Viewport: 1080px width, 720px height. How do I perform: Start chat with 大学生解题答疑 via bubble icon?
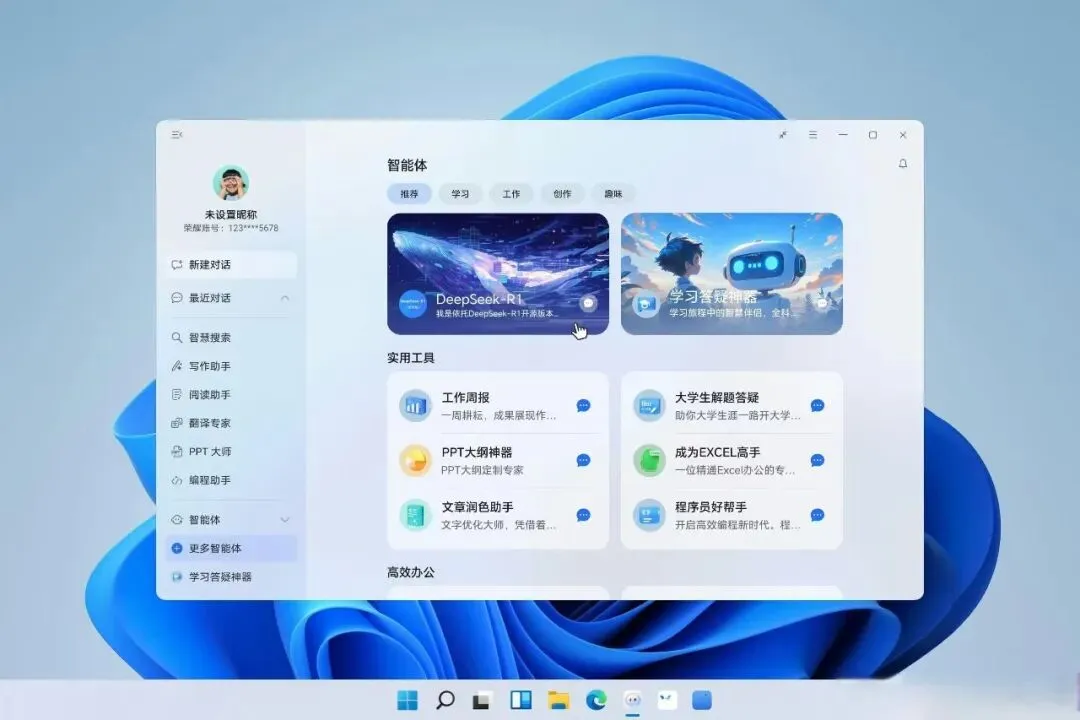coord(818,406)
